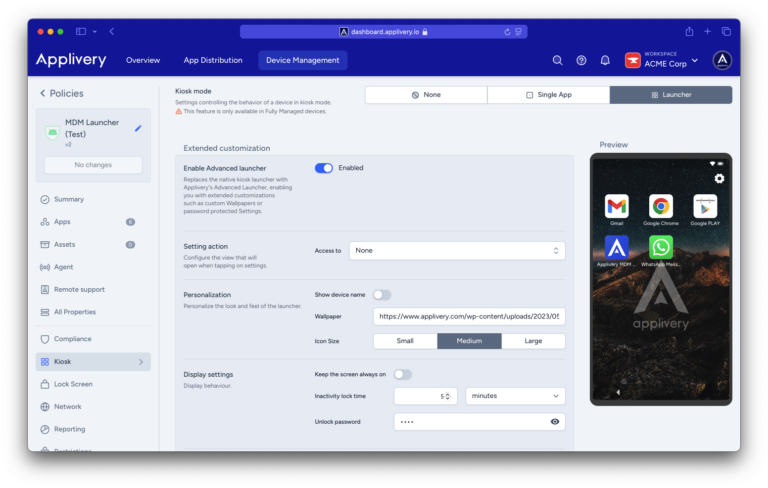Image resolution: width=768 pixels, height=488 pixels.
Task: Click the Inactivity lock time number field
Action: pos(425,396)
